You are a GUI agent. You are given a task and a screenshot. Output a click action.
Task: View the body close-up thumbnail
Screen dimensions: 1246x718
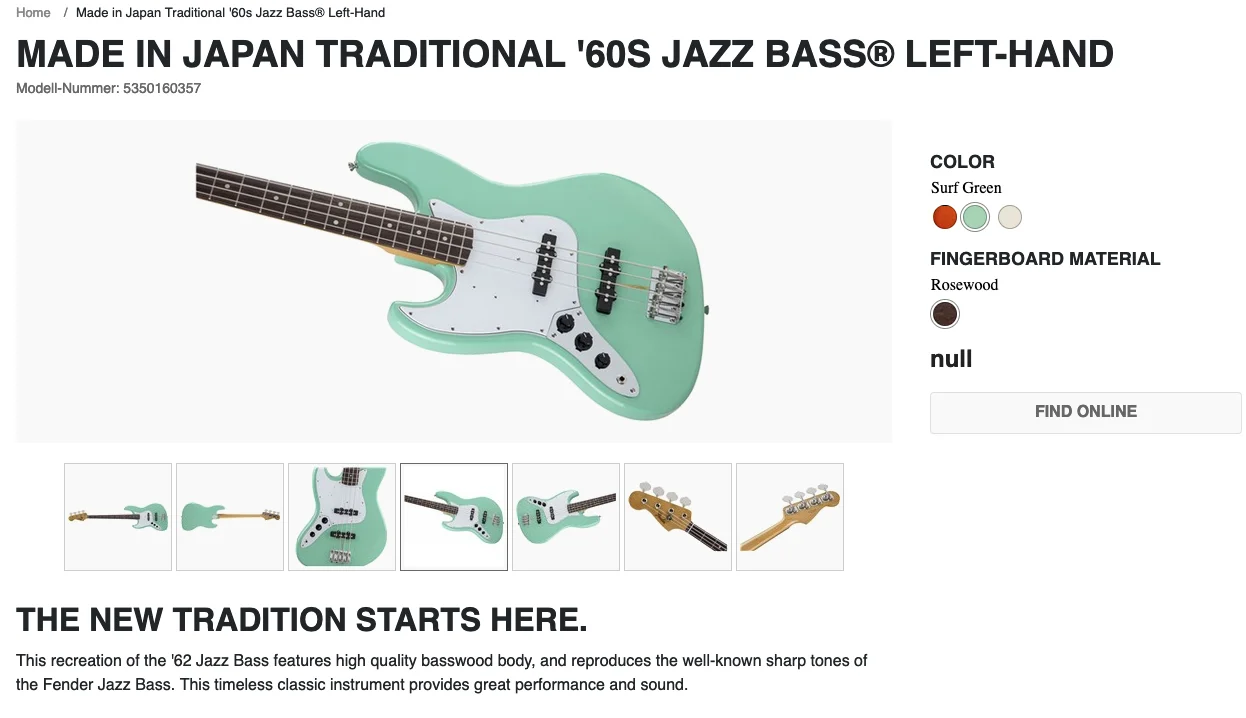(342, 517)
